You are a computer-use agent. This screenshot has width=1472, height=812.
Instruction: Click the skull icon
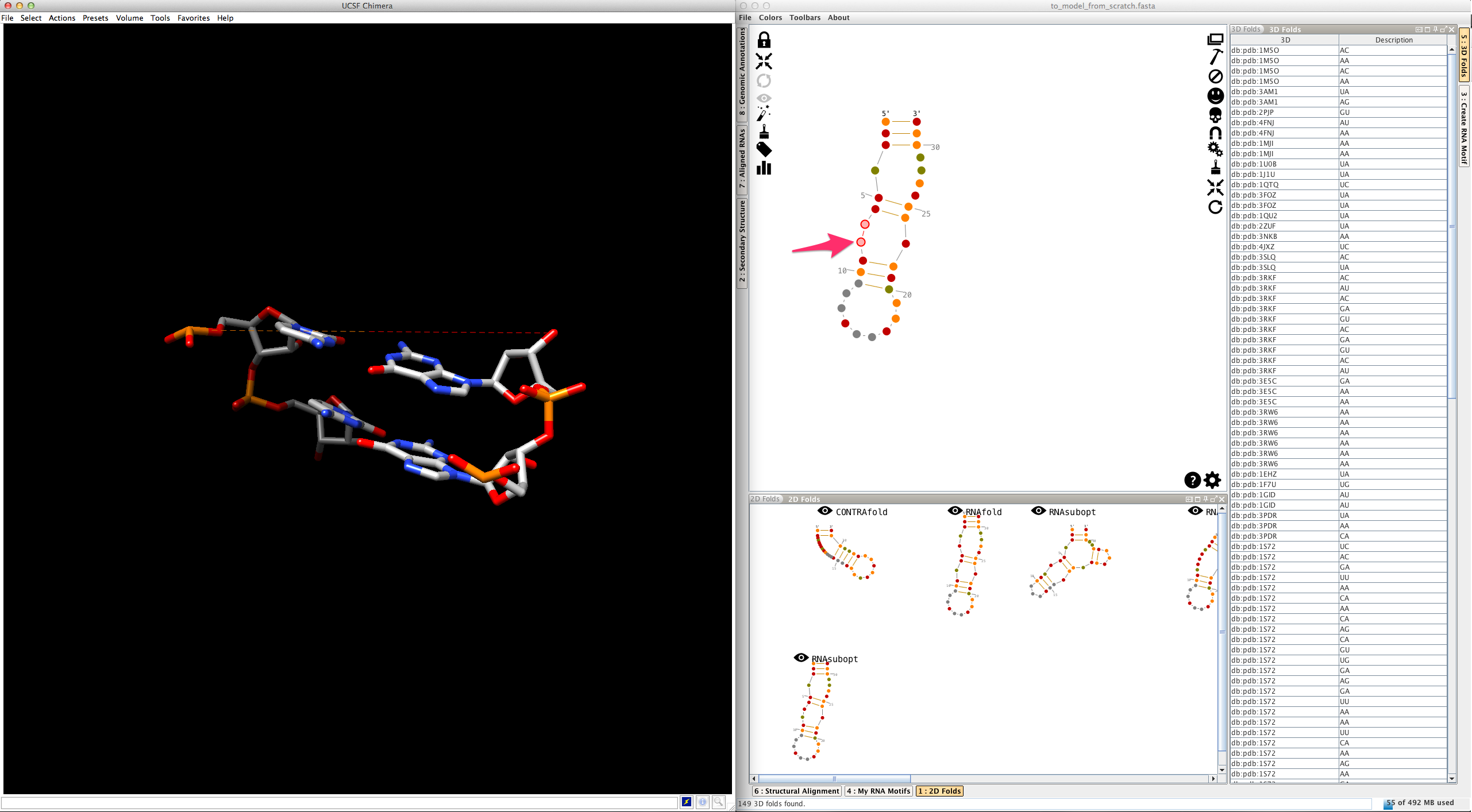point(1215,115)
